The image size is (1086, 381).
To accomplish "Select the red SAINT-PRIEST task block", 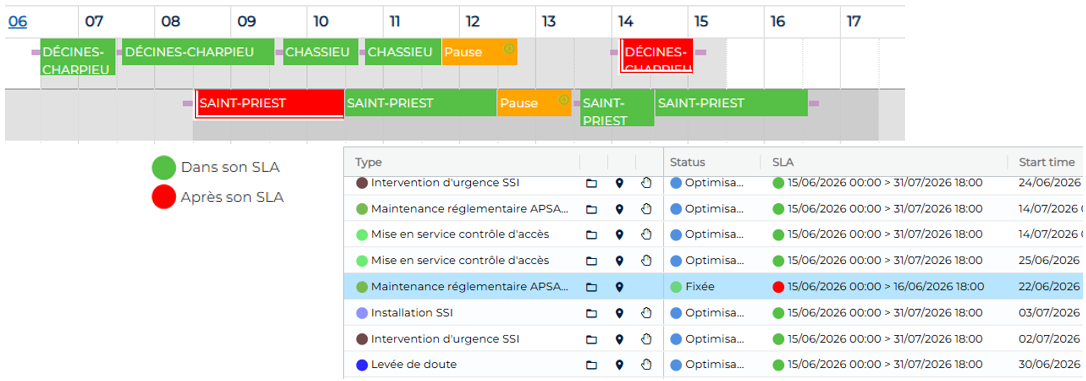I will pyautogui.click(x=269, y=104).
